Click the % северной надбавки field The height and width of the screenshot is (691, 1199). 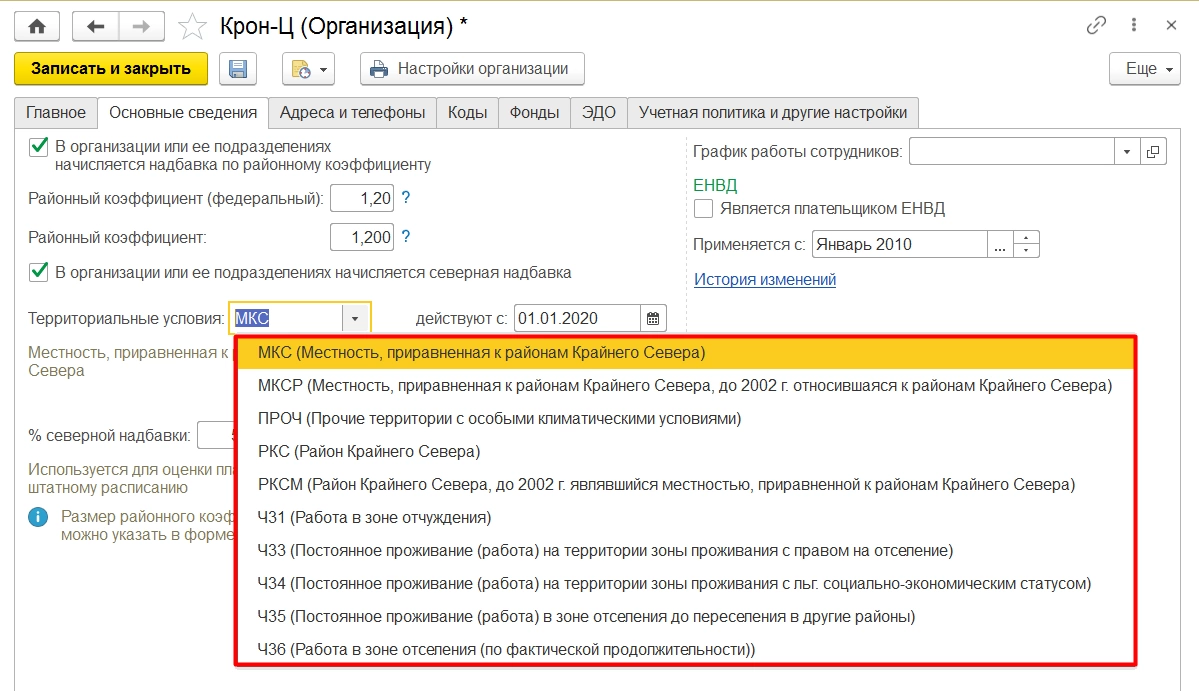(216, 435)
